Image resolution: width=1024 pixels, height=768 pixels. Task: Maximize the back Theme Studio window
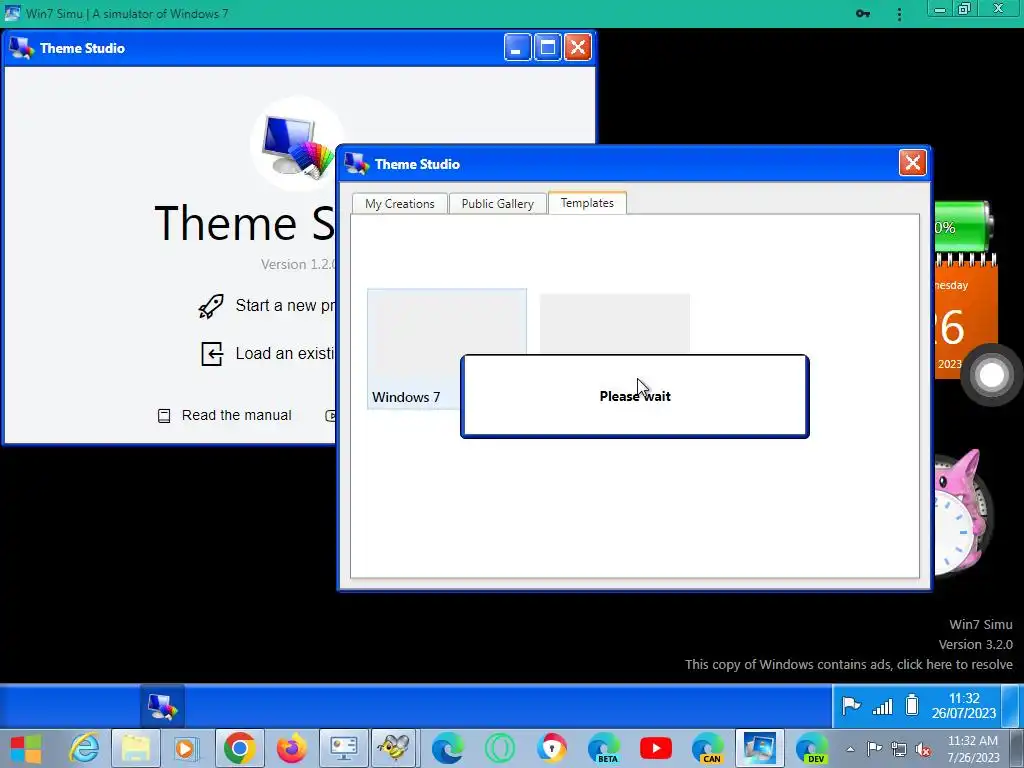[547, 48]
